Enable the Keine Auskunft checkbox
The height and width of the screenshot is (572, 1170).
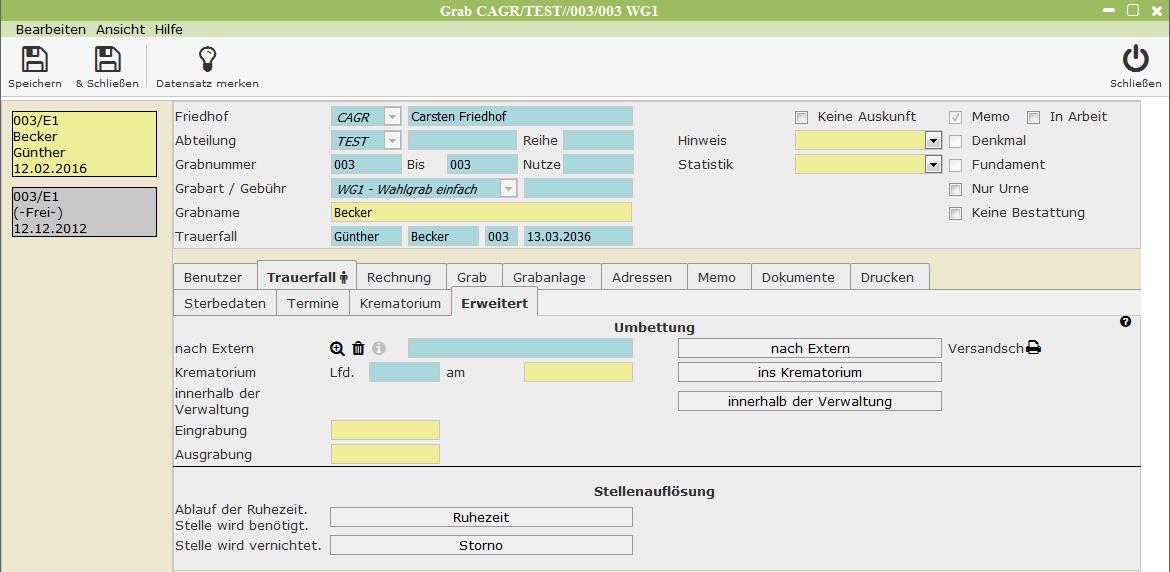coord(801,117)
